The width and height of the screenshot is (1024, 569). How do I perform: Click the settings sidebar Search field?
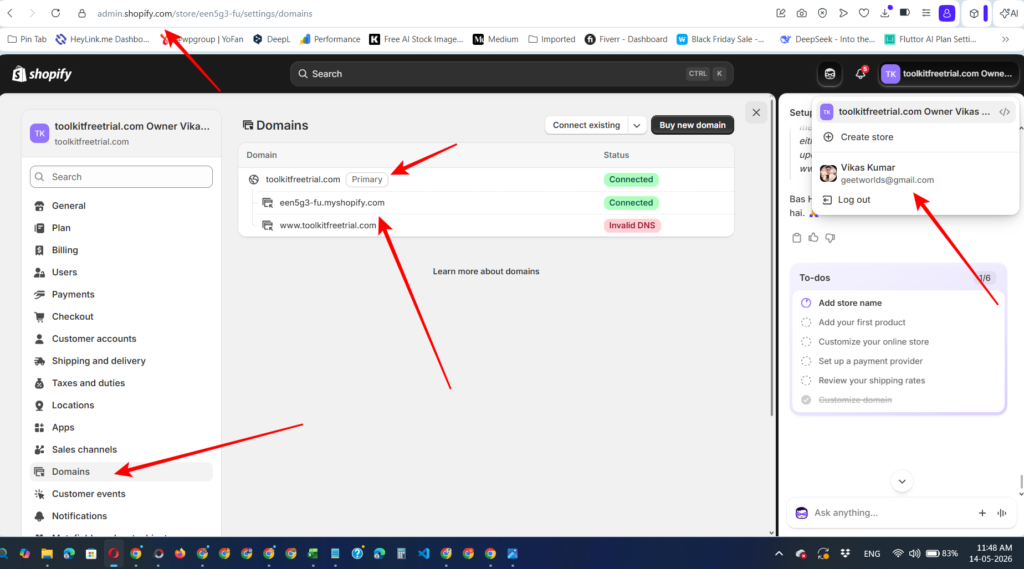[x=121, y=177]
